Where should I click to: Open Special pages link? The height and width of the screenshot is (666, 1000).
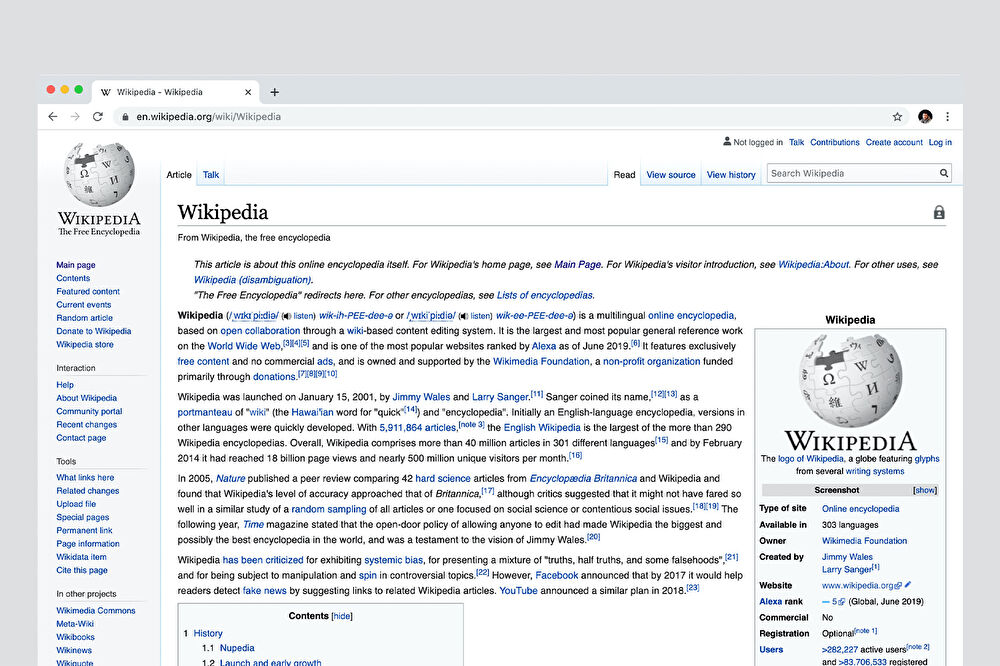coord(82,517)
